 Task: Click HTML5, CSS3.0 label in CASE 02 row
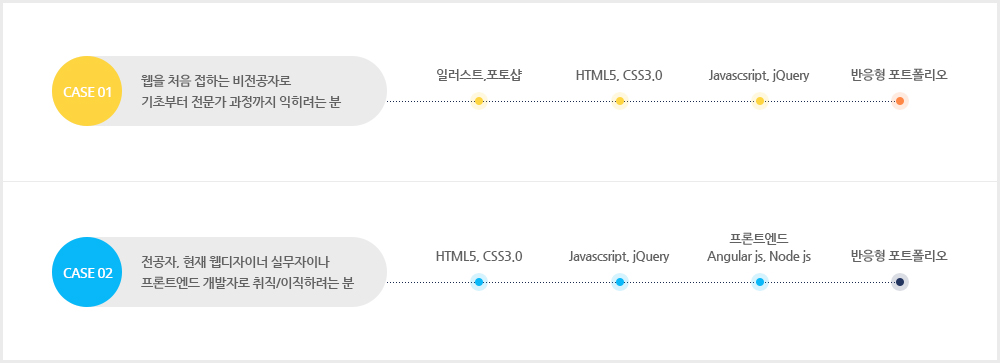[479, 256]
